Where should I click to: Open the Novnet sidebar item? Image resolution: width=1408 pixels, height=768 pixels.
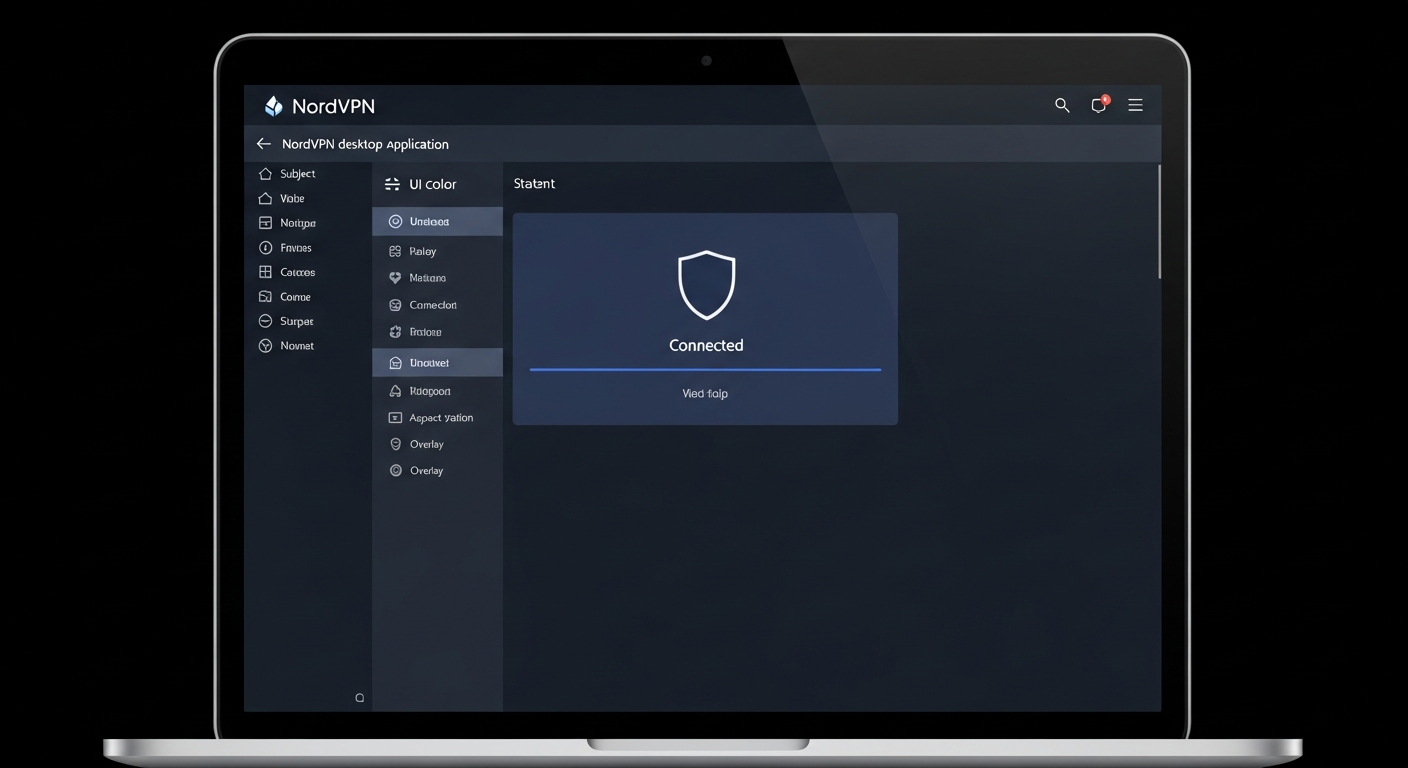(x=286, y=346)
